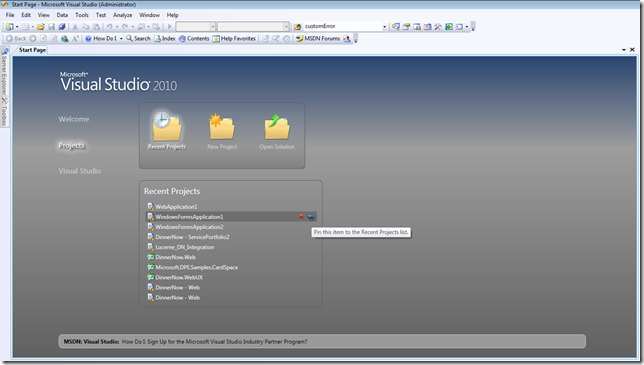The width and height of the screenshot is (644, 365).
Task: Expand standard toolbar overflow options
Action: point(473,27)
